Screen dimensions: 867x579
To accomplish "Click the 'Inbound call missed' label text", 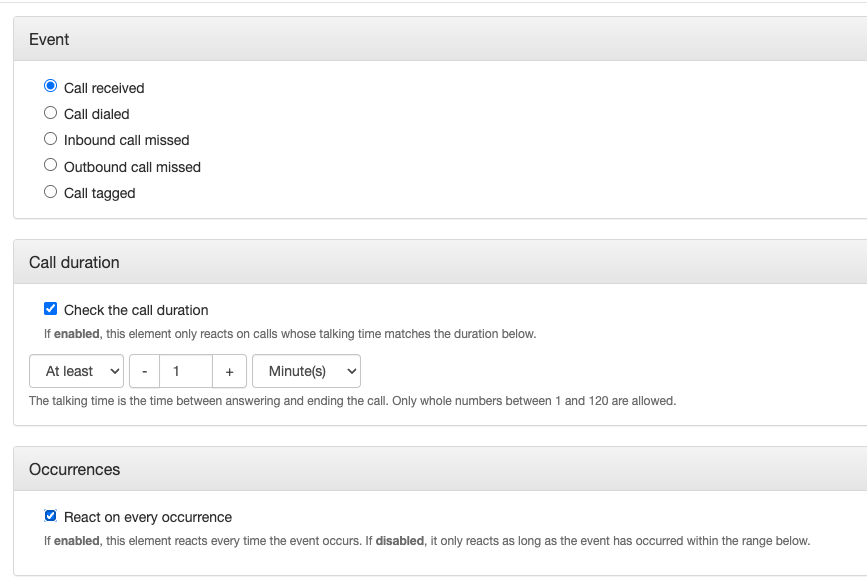I will click(x=127, y=140).
